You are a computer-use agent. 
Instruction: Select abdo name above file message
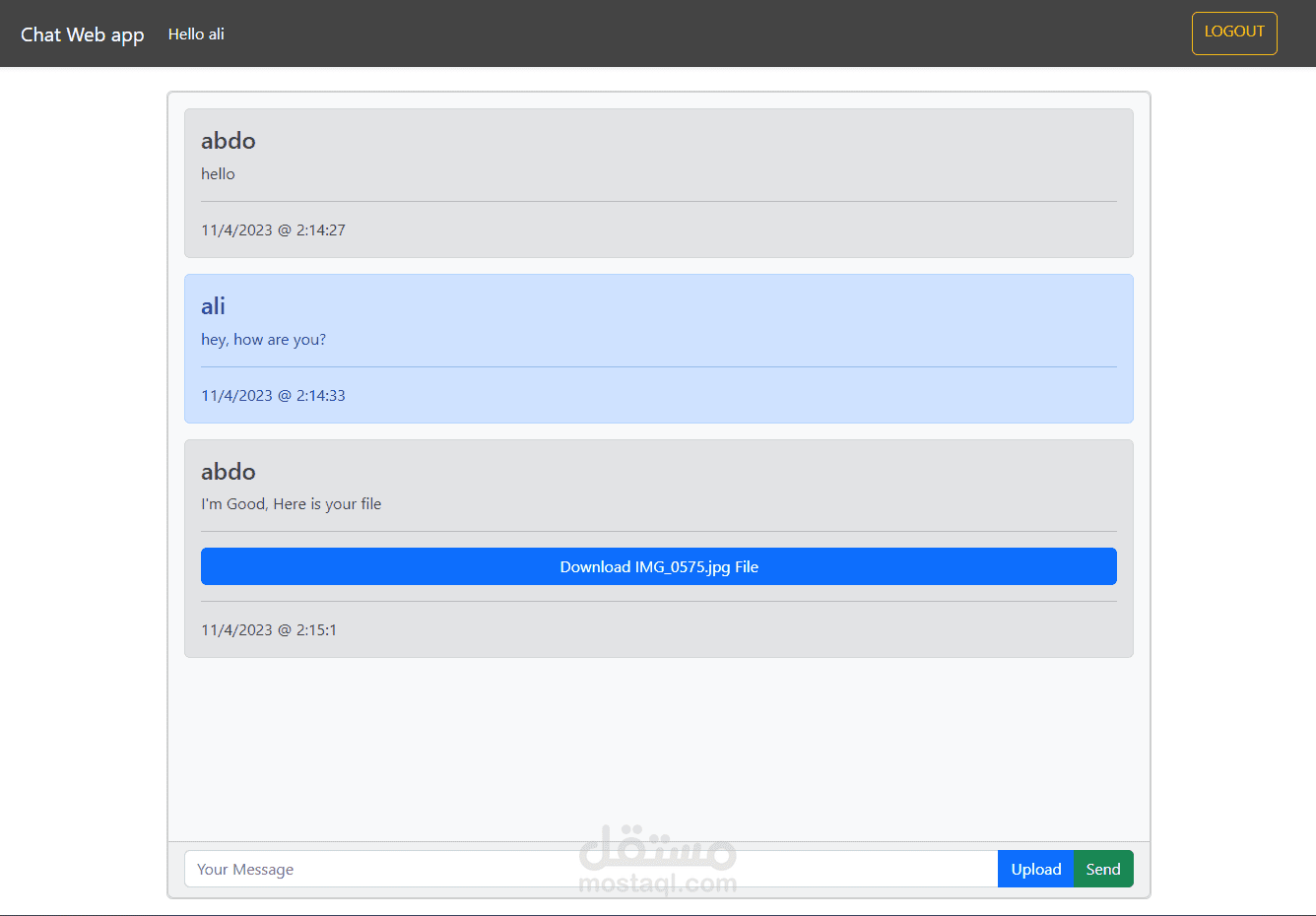[x=229, y=472]
